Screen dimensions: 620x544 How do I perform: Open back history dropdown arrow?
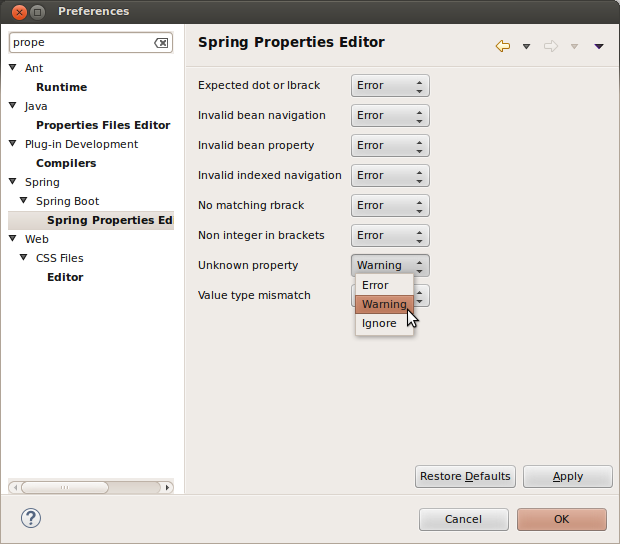526,47
